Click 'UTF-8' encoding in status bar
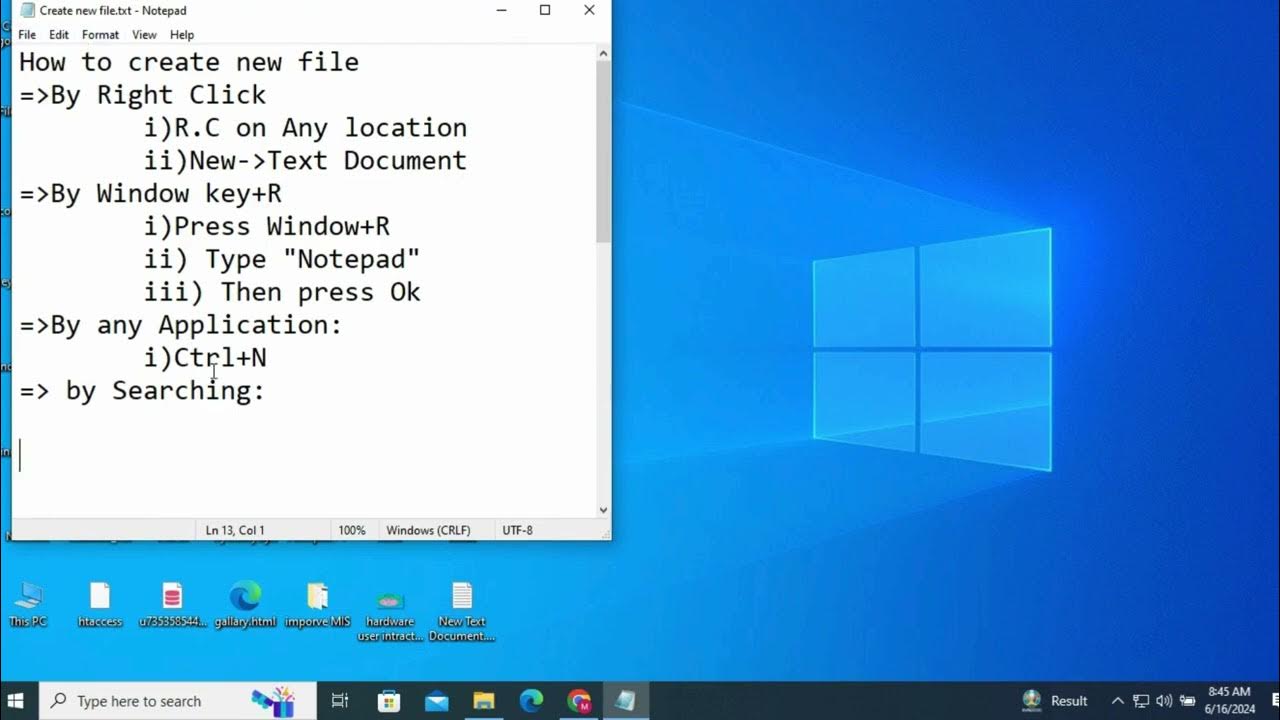1280x720 pixels. [517, 530]
